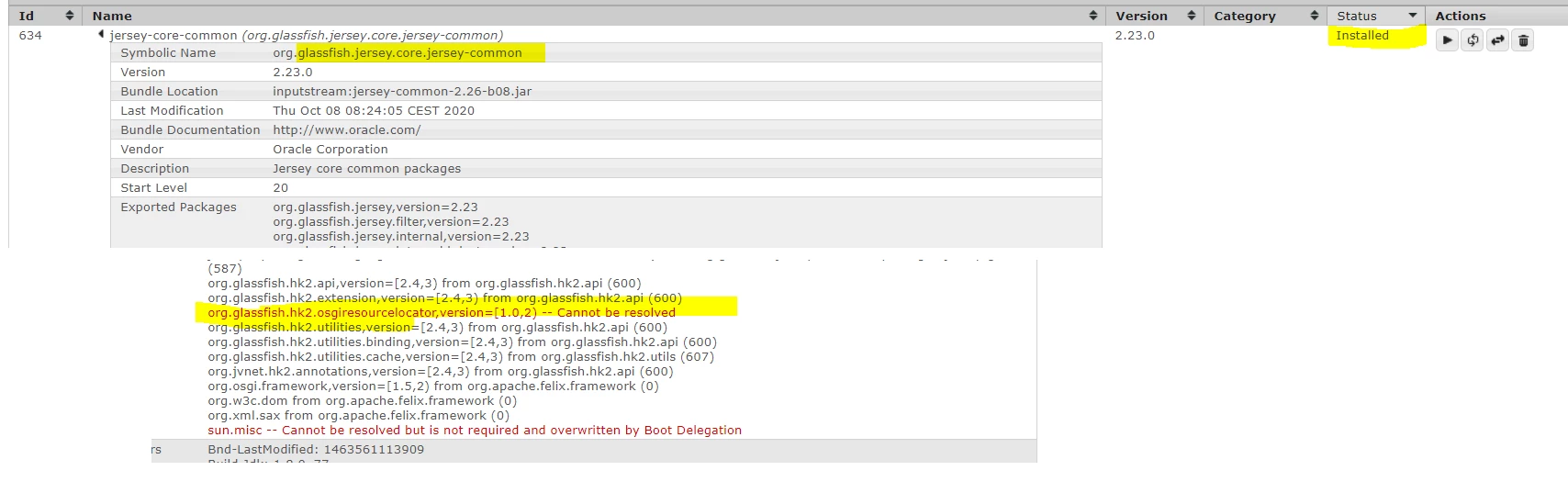Click the osgiresourcelocator Cannot be resolved line
The image size is (1568, 493).
click(442, 312)
